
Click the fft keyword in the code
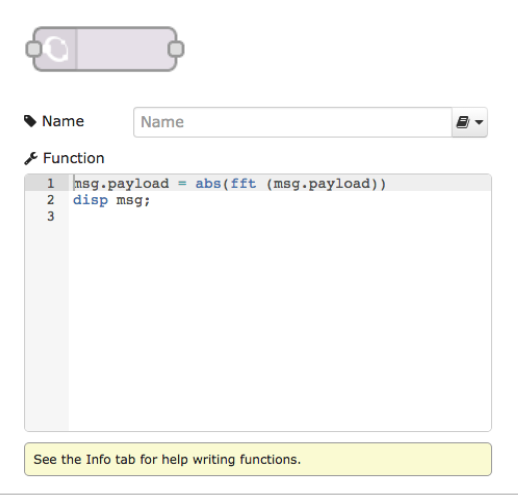point(243,184)
